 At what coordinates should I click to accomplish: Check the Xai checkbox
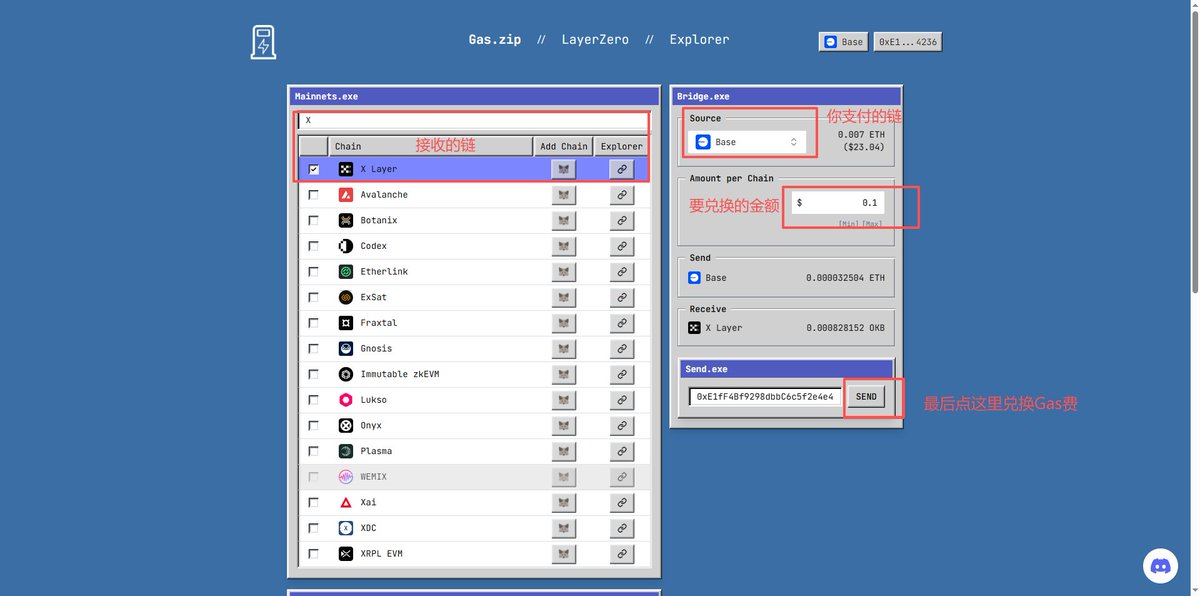[314, 502]
